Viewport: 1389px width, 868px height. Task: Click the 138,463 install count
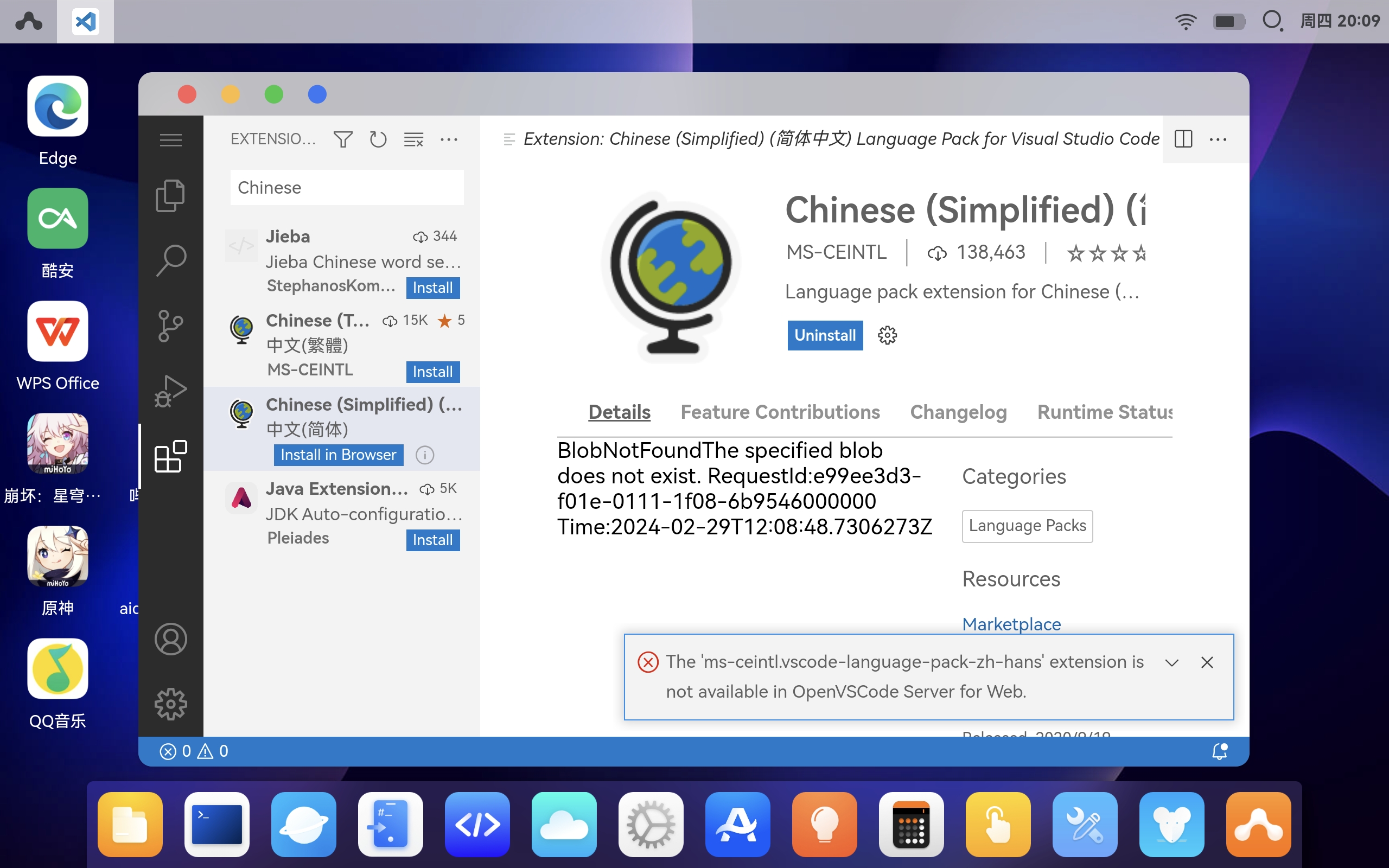[976, 252]
